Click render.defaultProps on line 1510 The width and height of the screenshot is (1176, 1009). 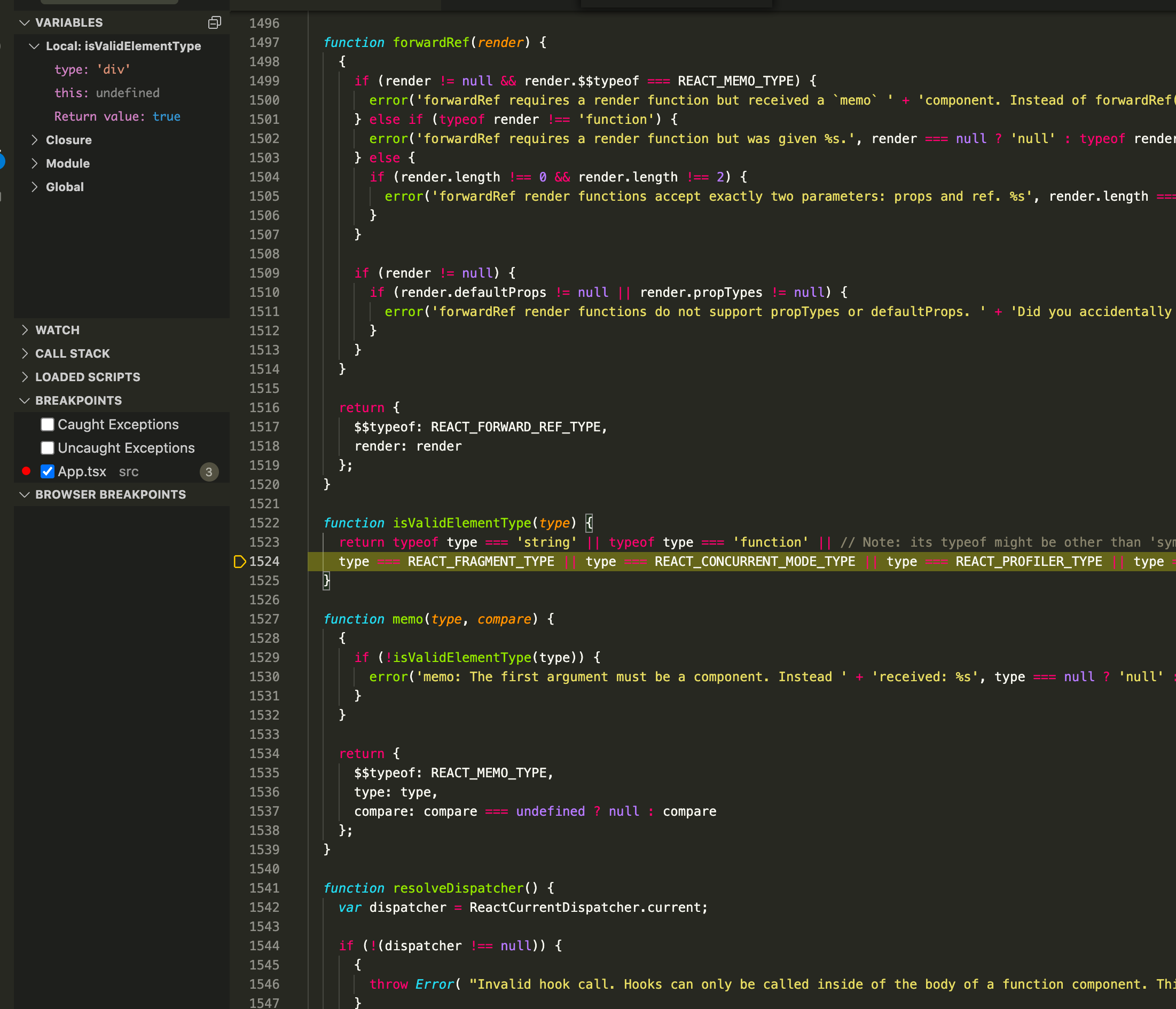[473, 292]
